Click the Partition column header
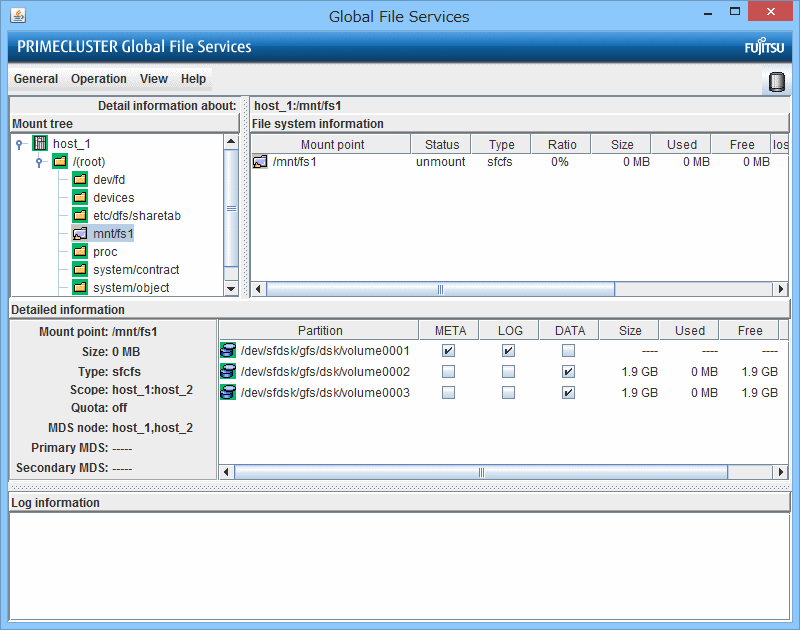 pyautogui.click(x=319, y=331)
